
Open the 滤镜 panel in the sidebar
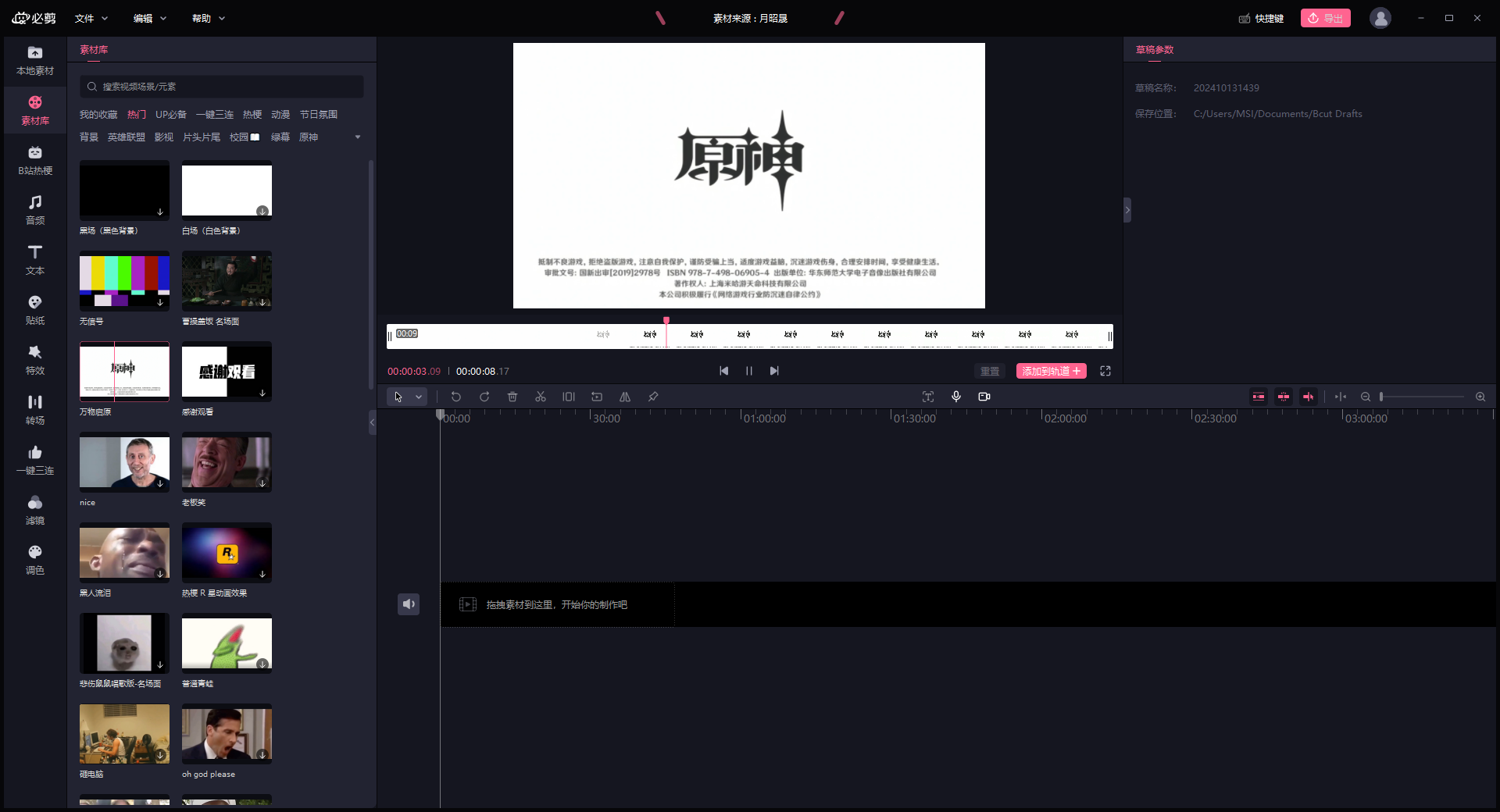pos(34,509)
